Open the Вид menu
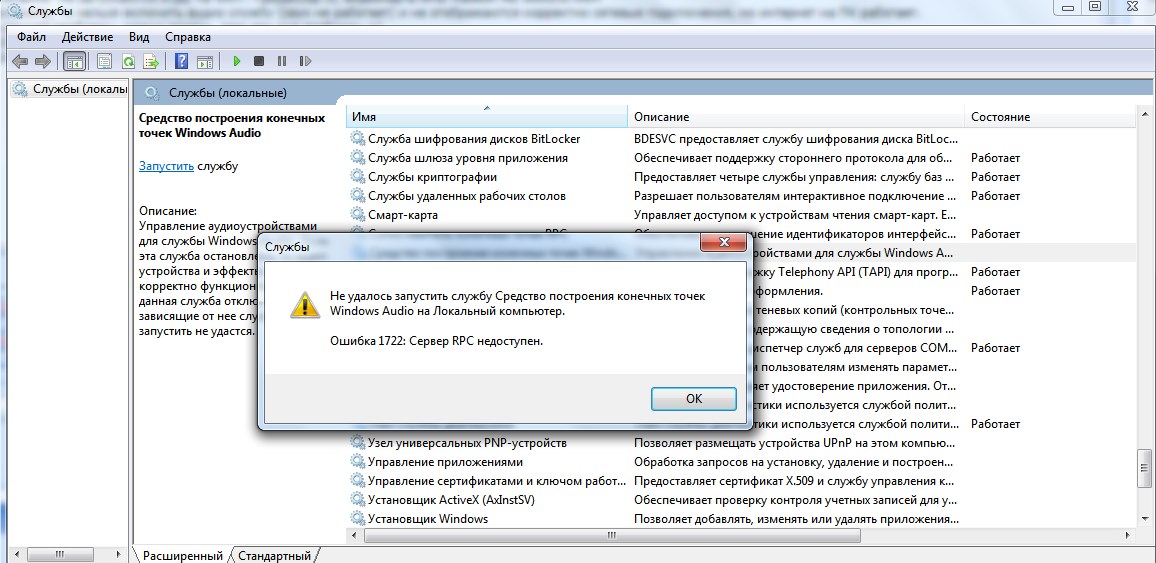Viewport: 1156px width, 563px height. 139,37
